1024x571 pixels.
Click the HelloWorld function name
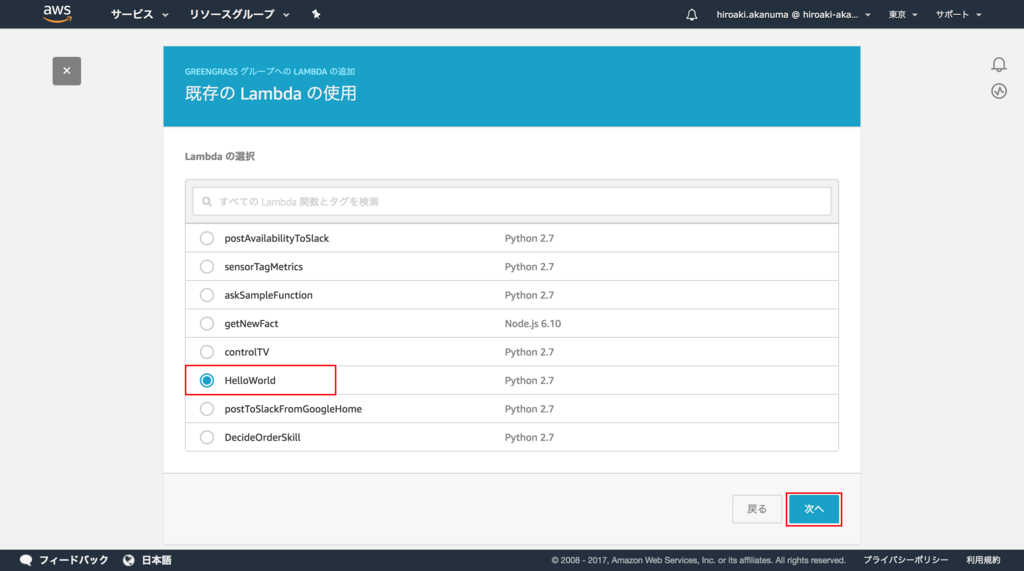pos(249,380)
